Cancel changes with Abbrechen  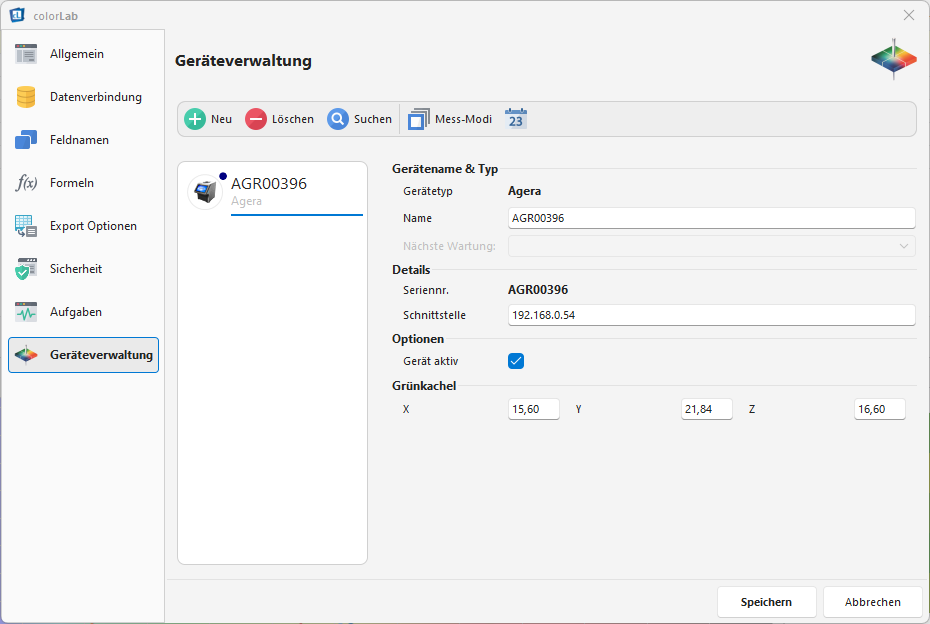(872, 601)
